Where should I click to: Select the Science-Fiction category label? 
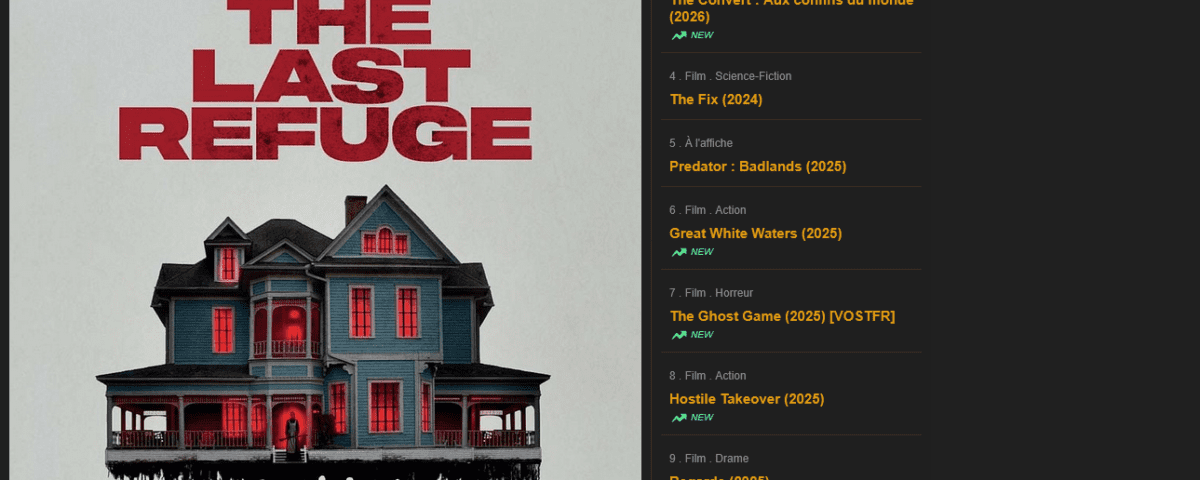(x=753, y=76)
